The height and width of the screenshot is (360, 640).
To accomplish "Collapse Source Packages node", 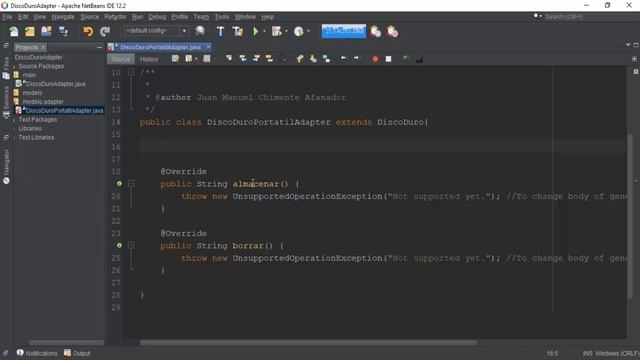I will point(14,66).
